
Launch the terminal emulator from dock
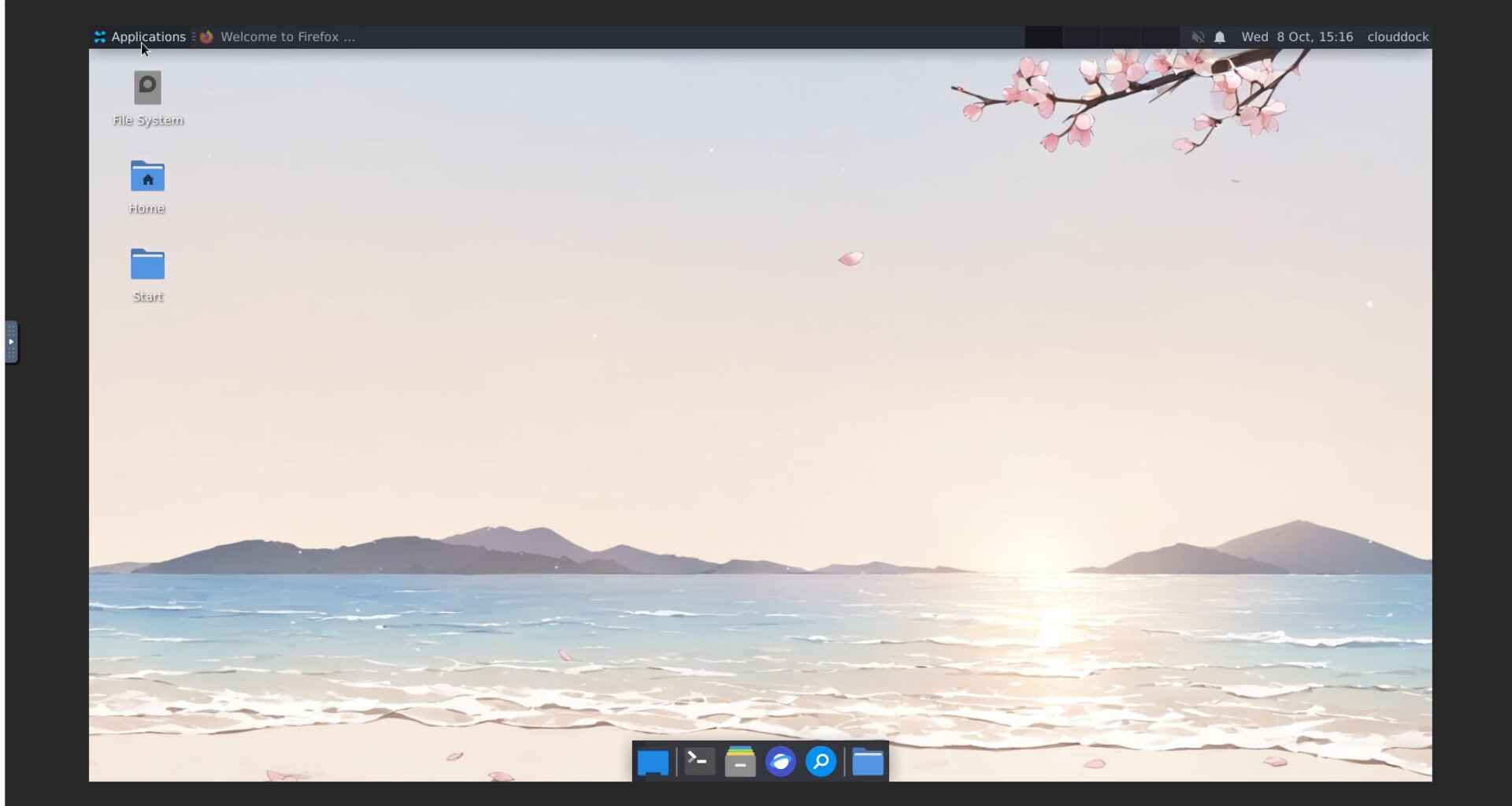pos(699,761)
